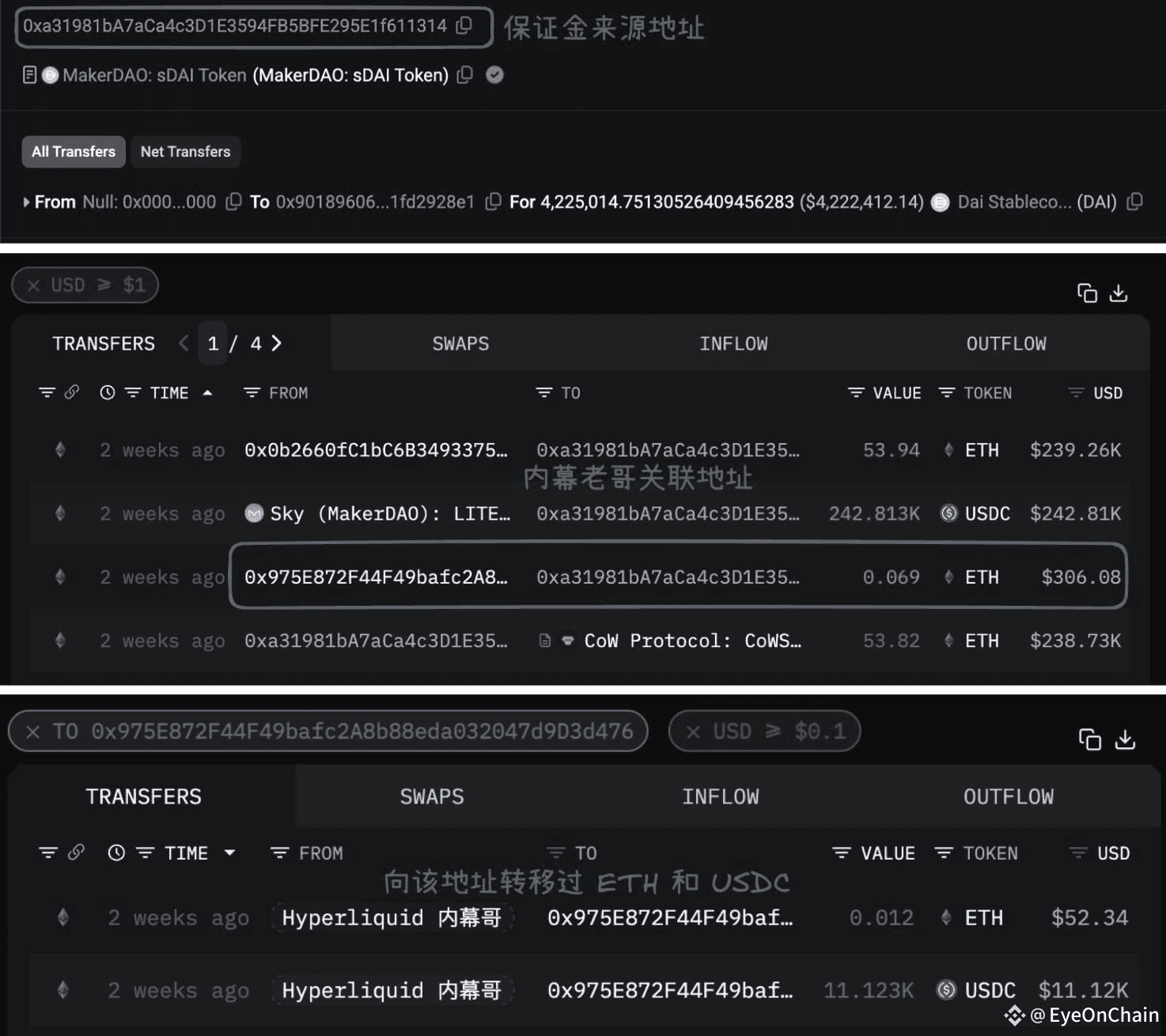The width and height of the screenshot is (1166, 1036).
Task: Open the $52.34 ETH transfer row icon
Action: [63, 917]
